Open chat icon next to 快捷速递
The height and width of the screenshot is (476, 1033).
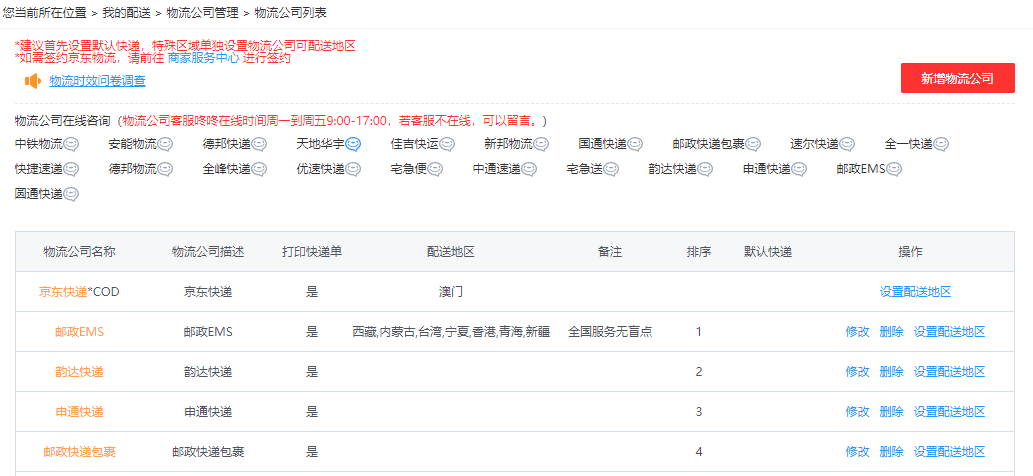pos(71,169)
